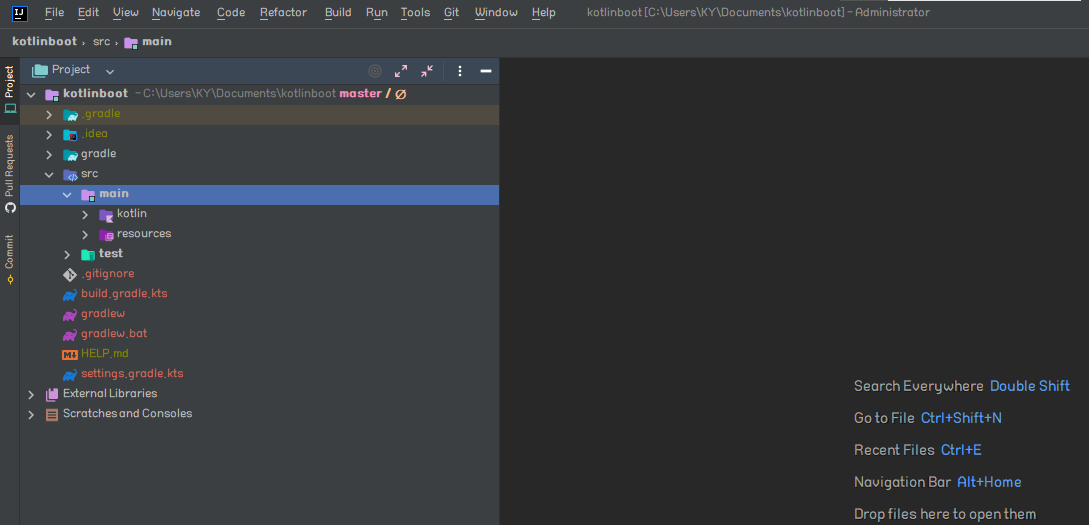
Task: Click the External Libraries icon
Action: [x=52, y=394]
